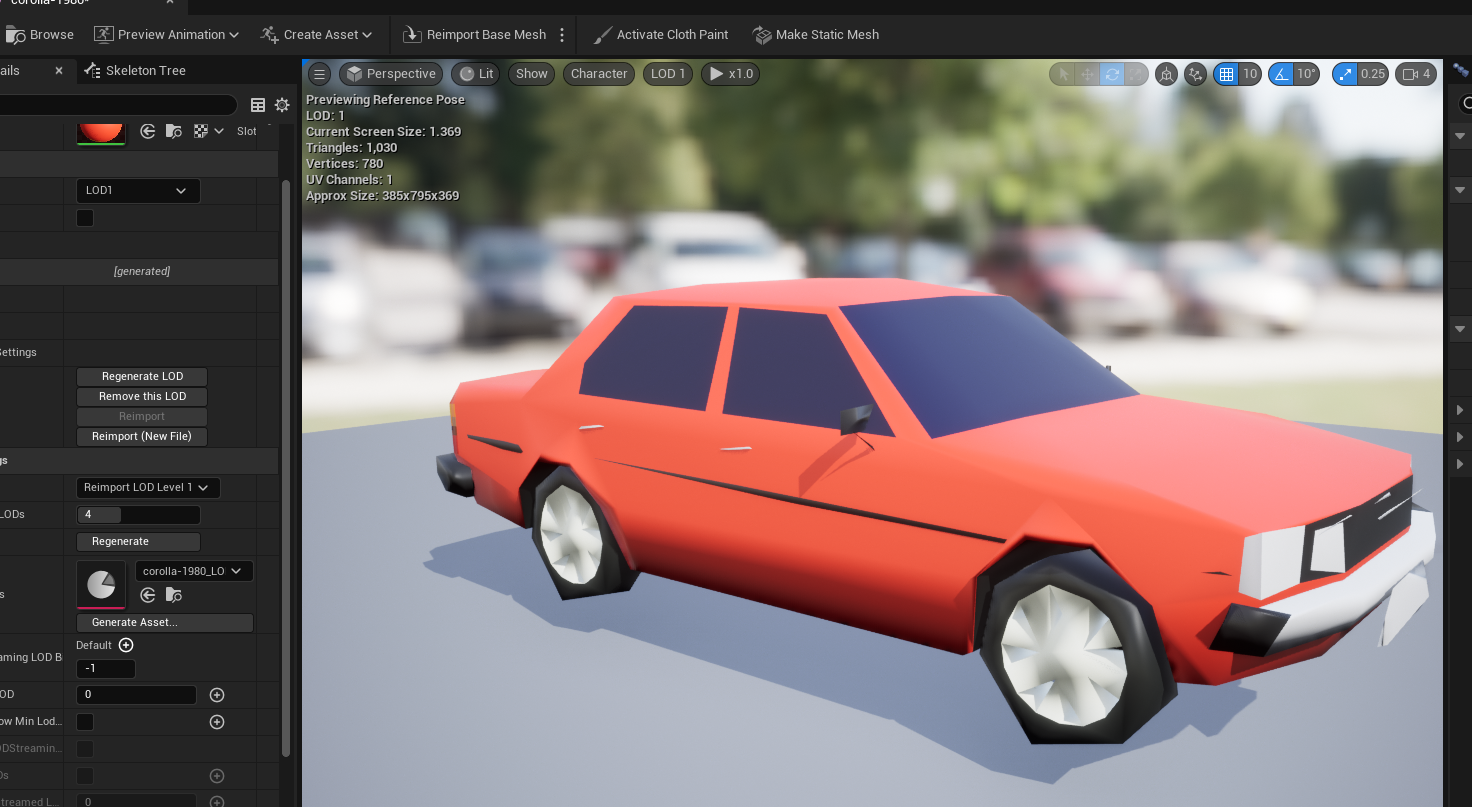Click the Regenerate LOD button
Image resolution: width=1472 pixels, height=807 pixels.
141,376
